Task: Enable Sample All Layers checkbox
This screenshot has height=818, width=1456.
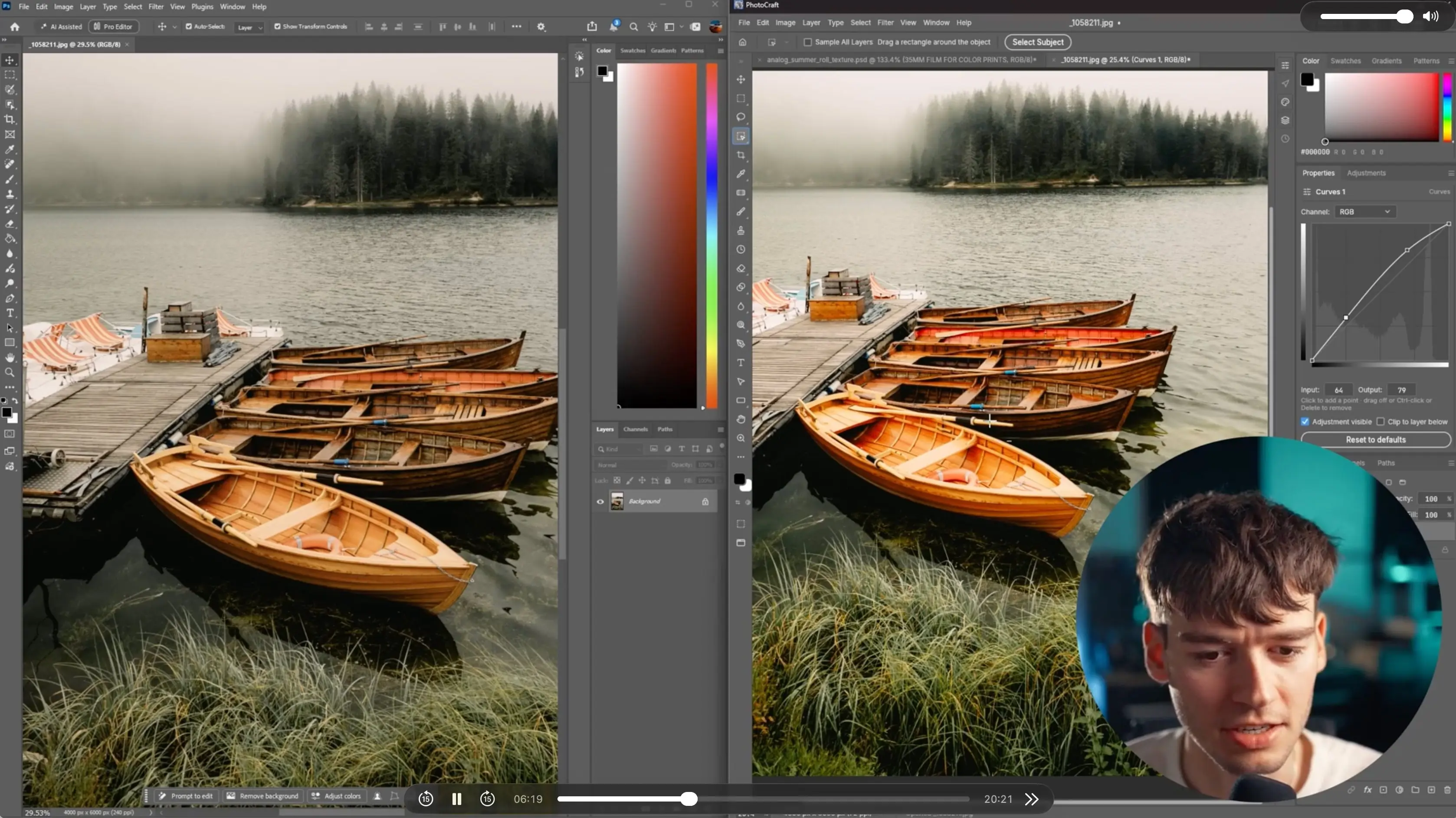Action: [808, 42]
